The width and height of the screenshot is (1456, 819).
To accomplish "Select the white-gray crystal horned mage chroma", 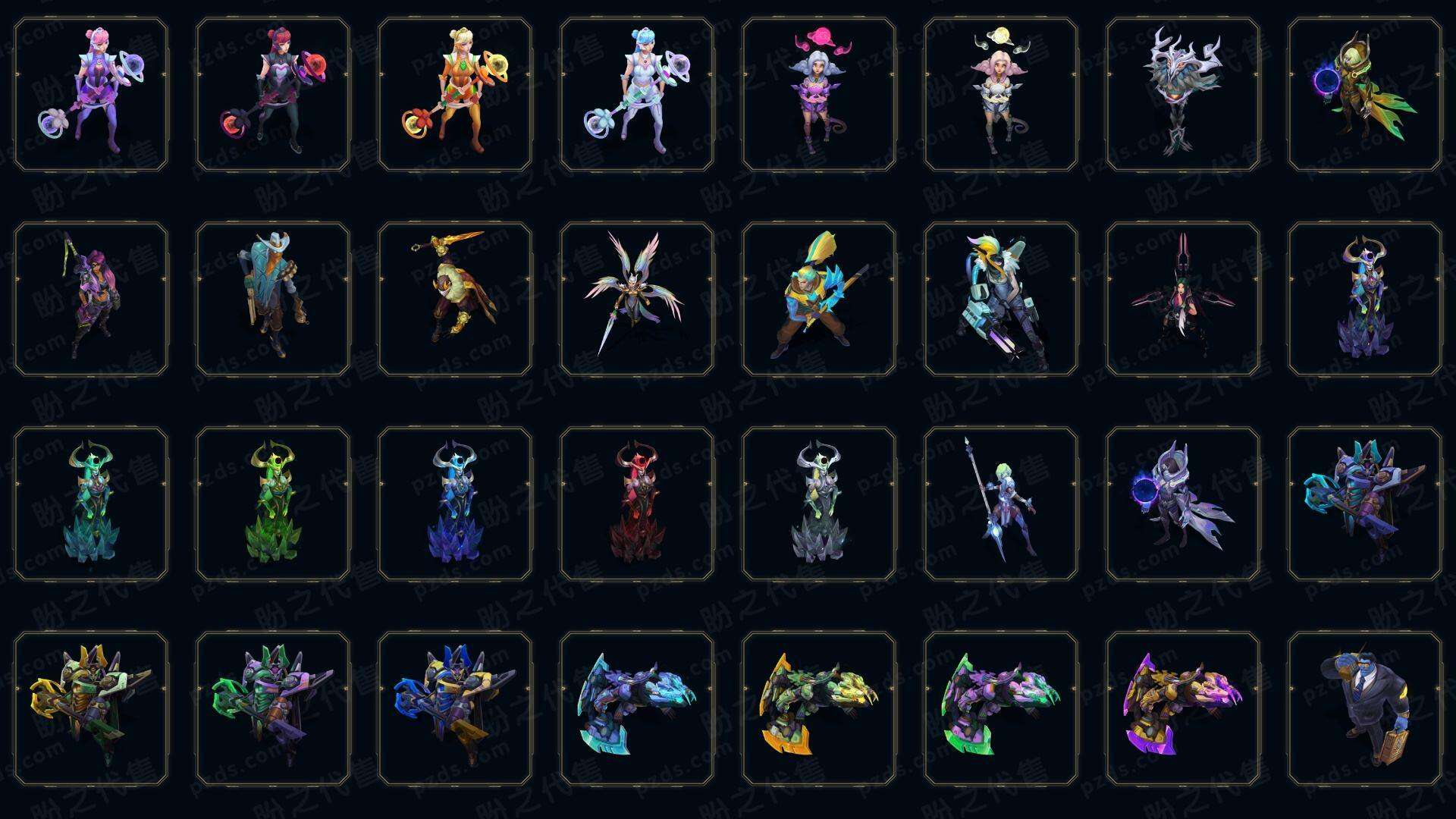I will 819,504.
